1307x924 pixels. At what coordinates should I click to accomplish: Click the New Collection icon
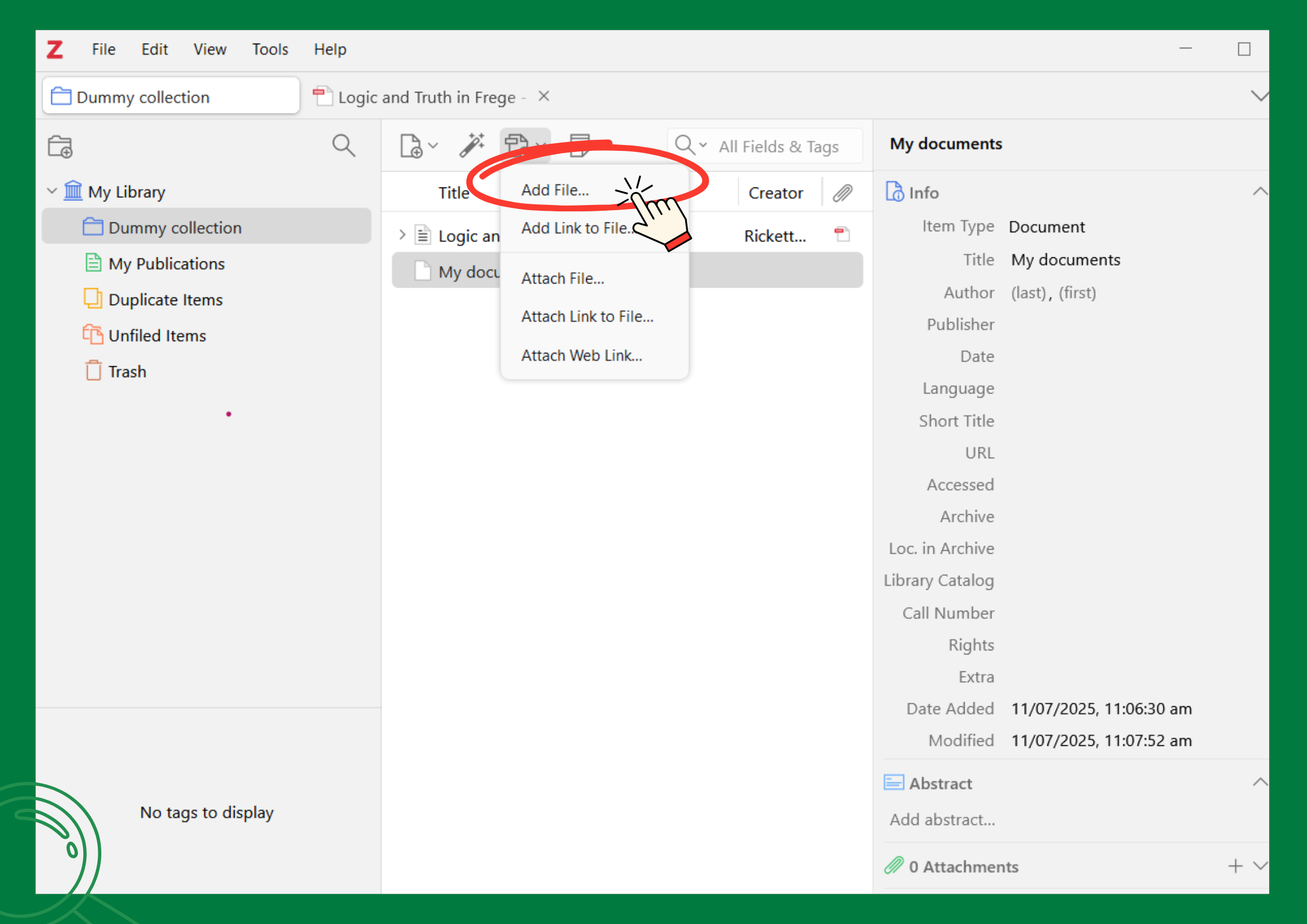coord(60,146)
